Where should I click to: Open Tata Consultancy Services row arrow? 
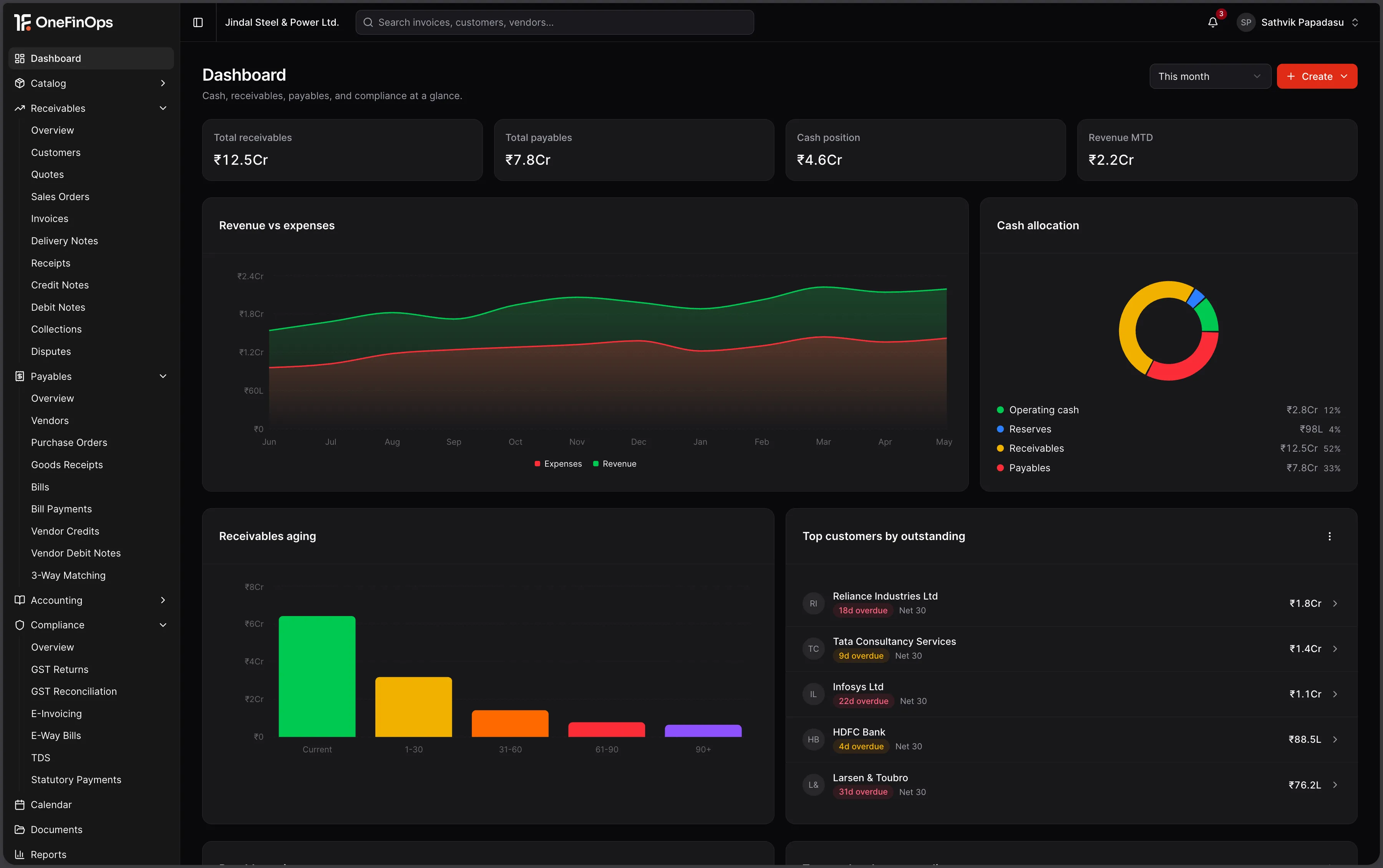[1335, 649]
